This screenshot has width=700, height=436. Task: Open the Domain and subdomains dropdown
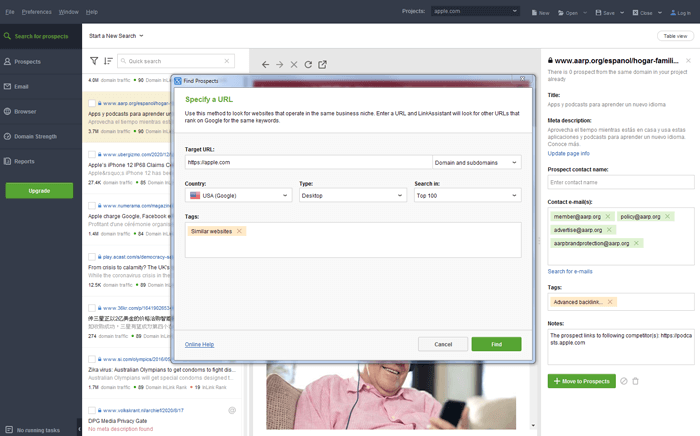[476, 162]
